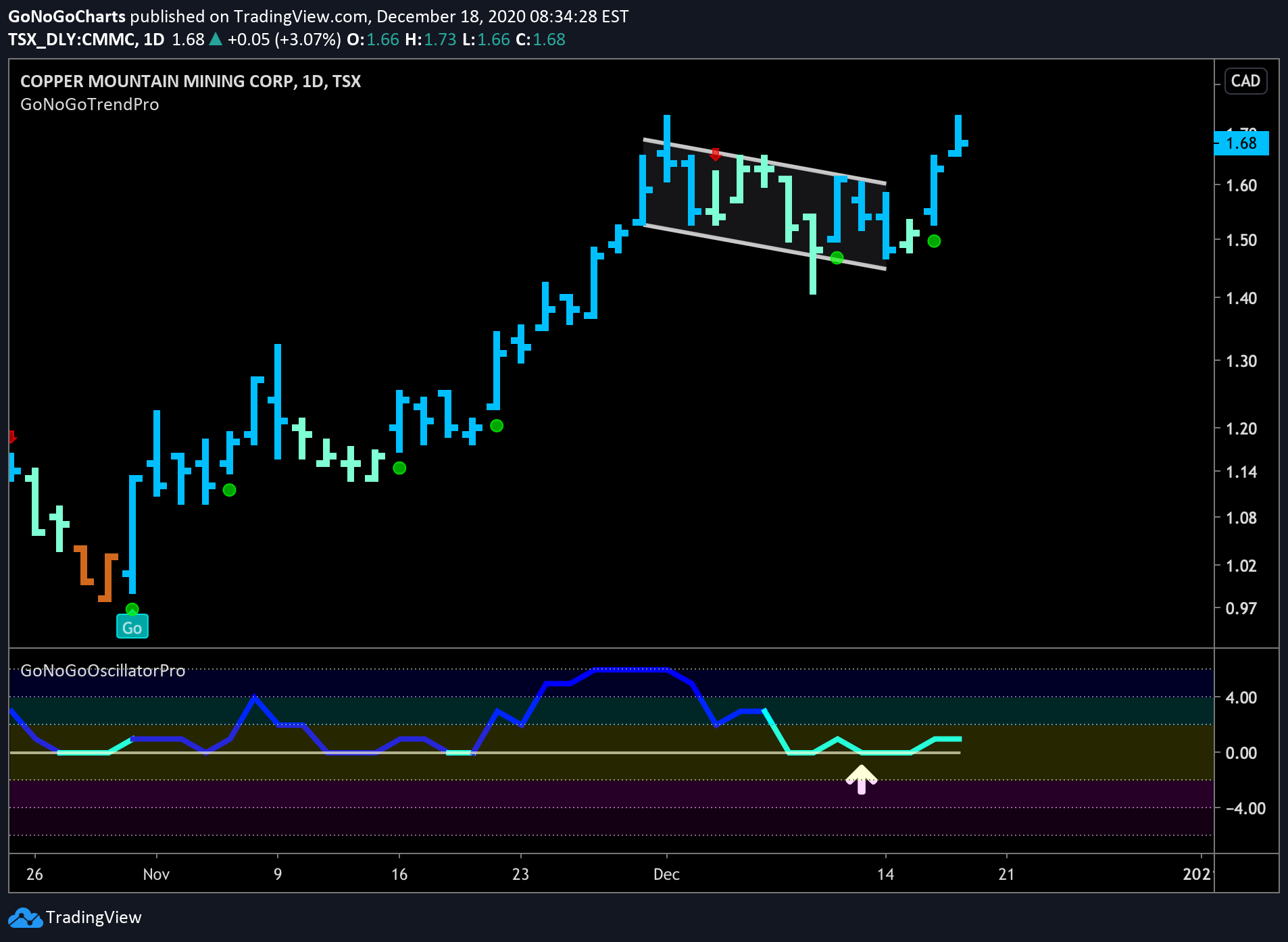Click the 1.60 price axis label
This screenshot has height=942, width=1288.
click(1241, 185)
